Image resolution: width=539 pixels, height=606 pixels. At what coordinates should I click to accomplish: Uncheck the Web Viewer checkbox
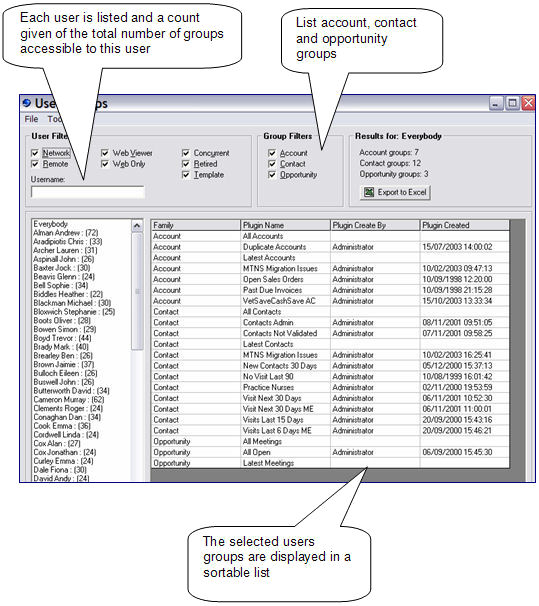pos(105,153)
